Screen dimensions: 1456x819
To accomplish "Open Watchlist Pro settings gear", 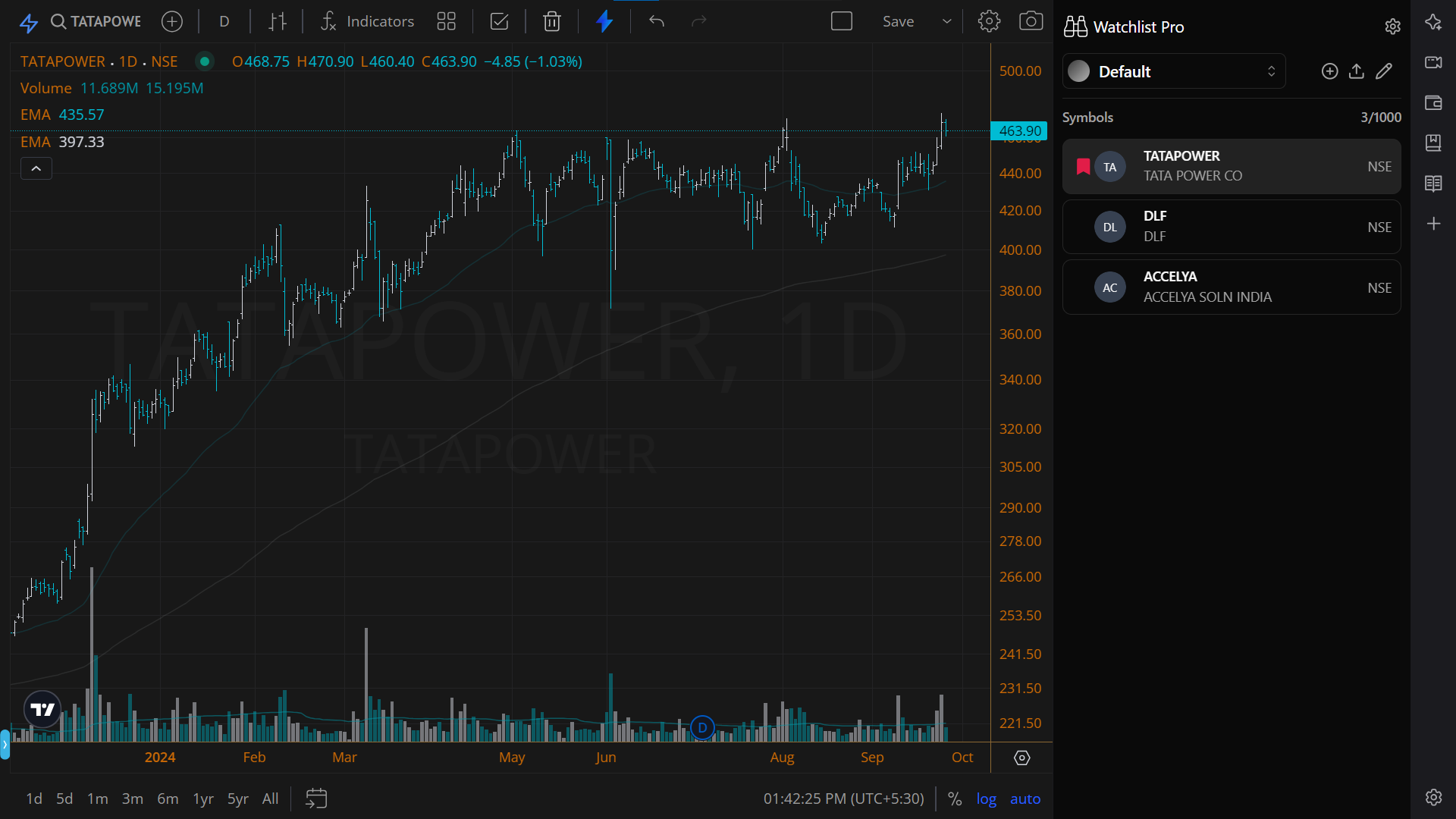I will click(x=1392, y=27).
